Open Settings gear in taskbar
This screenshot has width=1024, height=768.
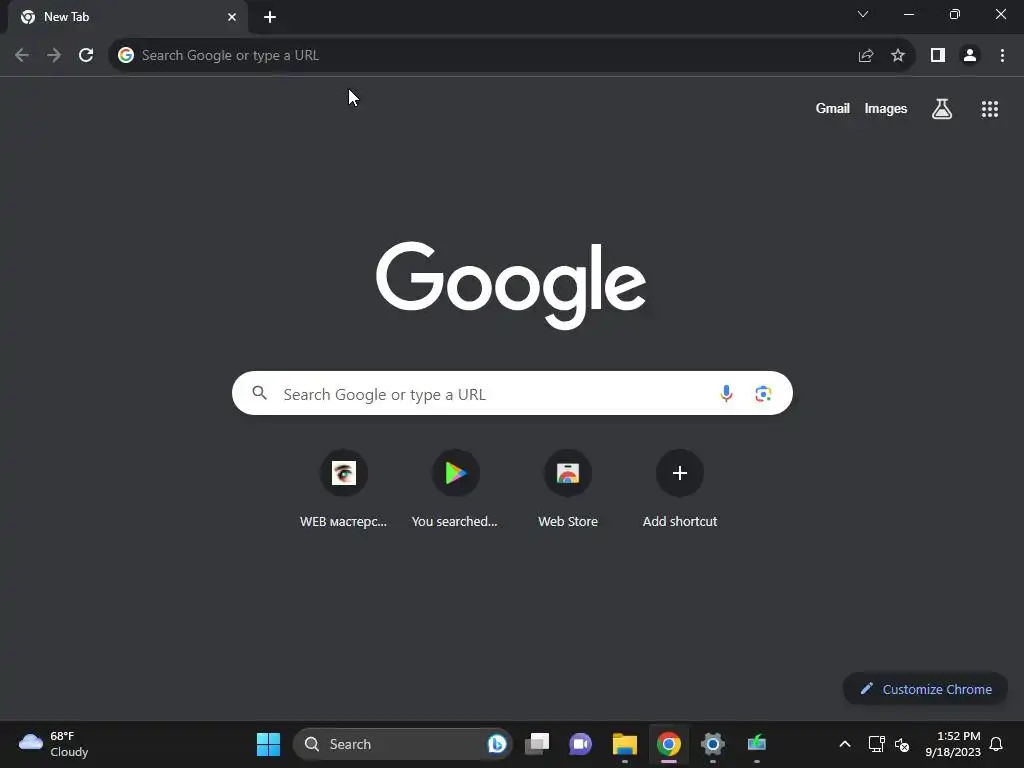[712, 744]
